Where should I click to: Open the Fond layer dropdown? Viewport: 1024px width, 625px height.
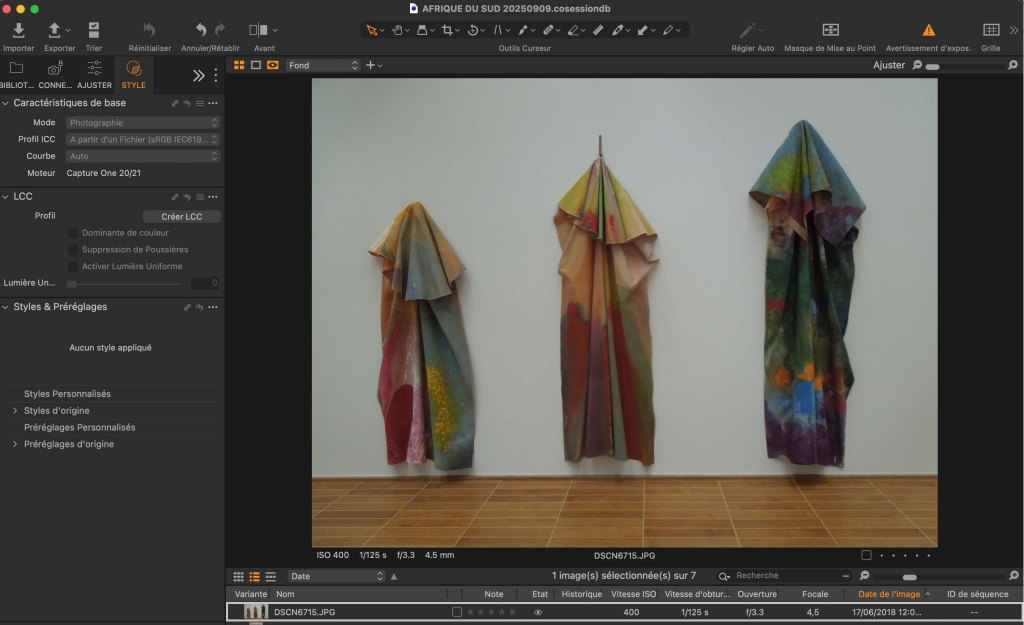click(x=322, y=65)
